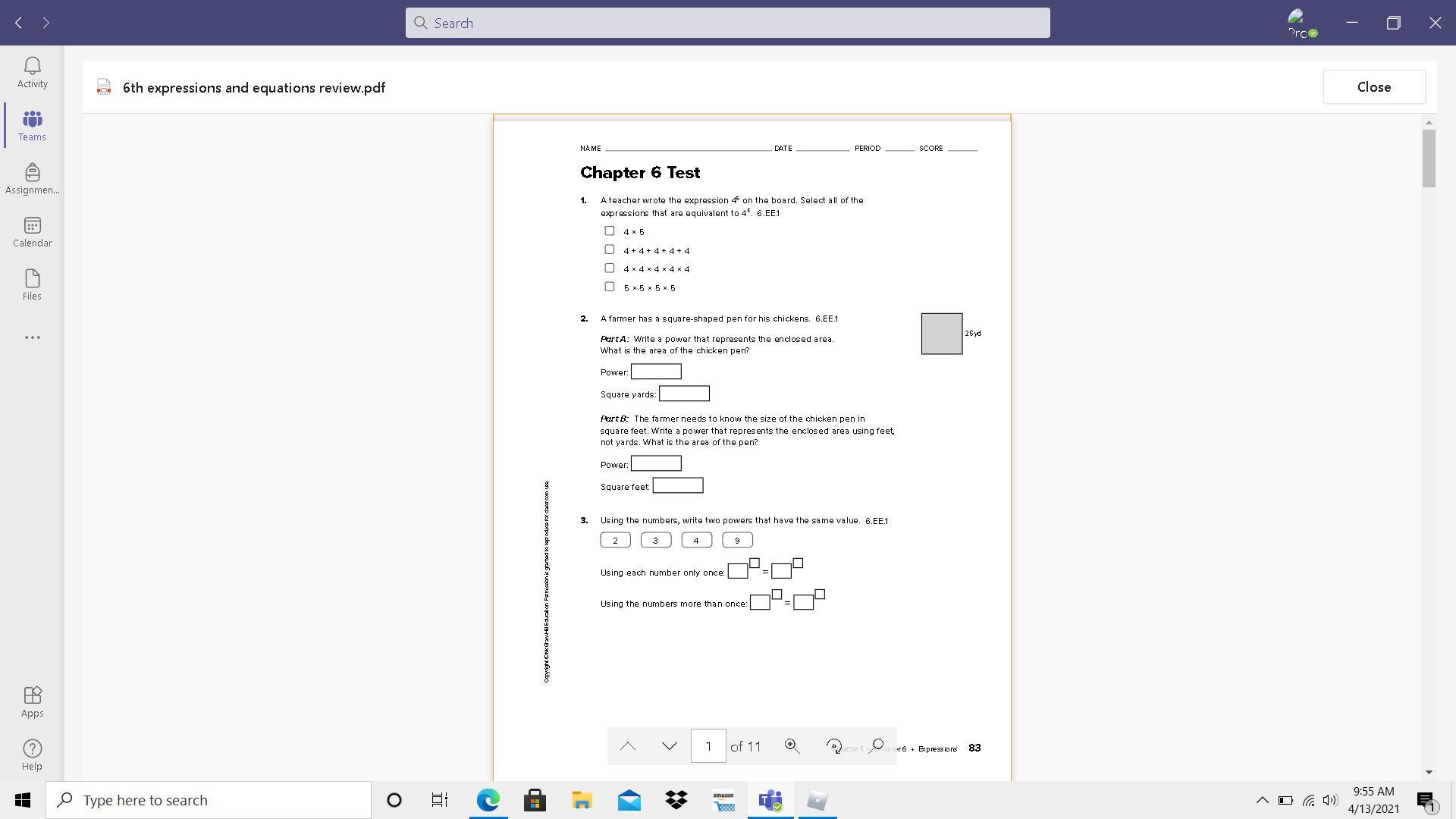Close the PDF viewer with Close button
The width and height of the screenshot is (1456, 819).
click(1373, 87)
